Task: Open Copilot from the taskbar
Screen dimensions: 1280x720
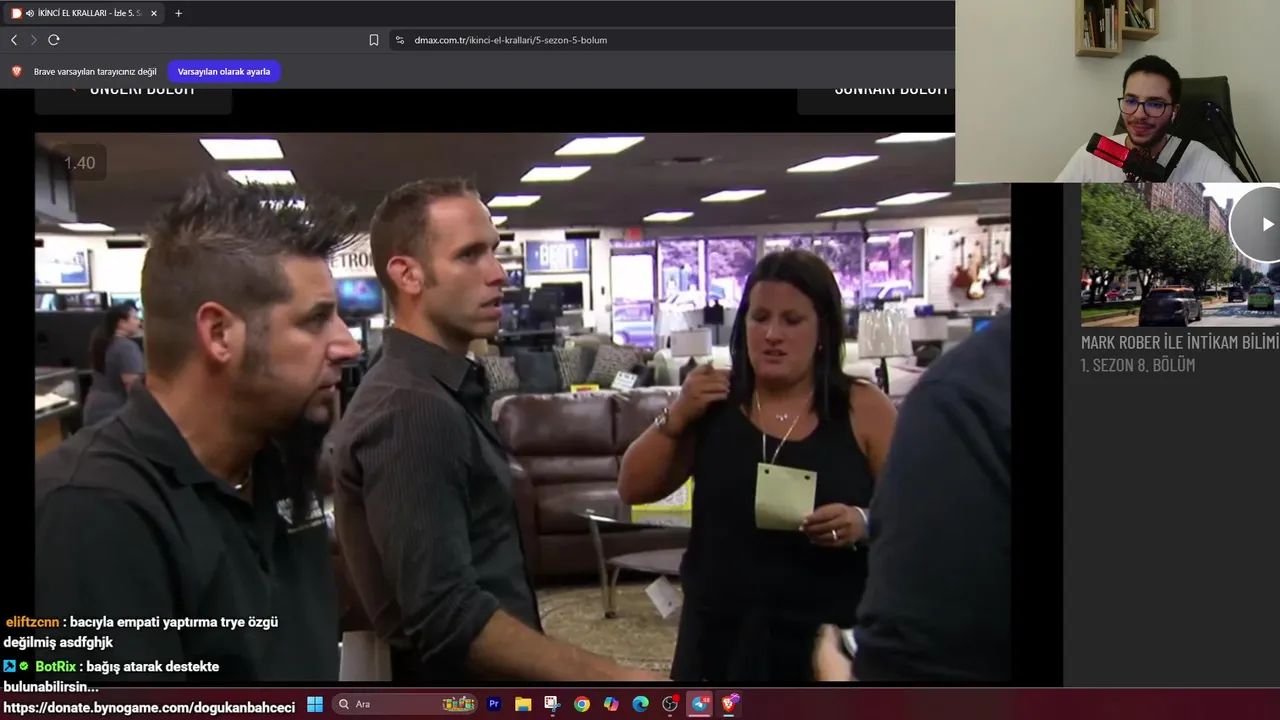Action: 611,704
